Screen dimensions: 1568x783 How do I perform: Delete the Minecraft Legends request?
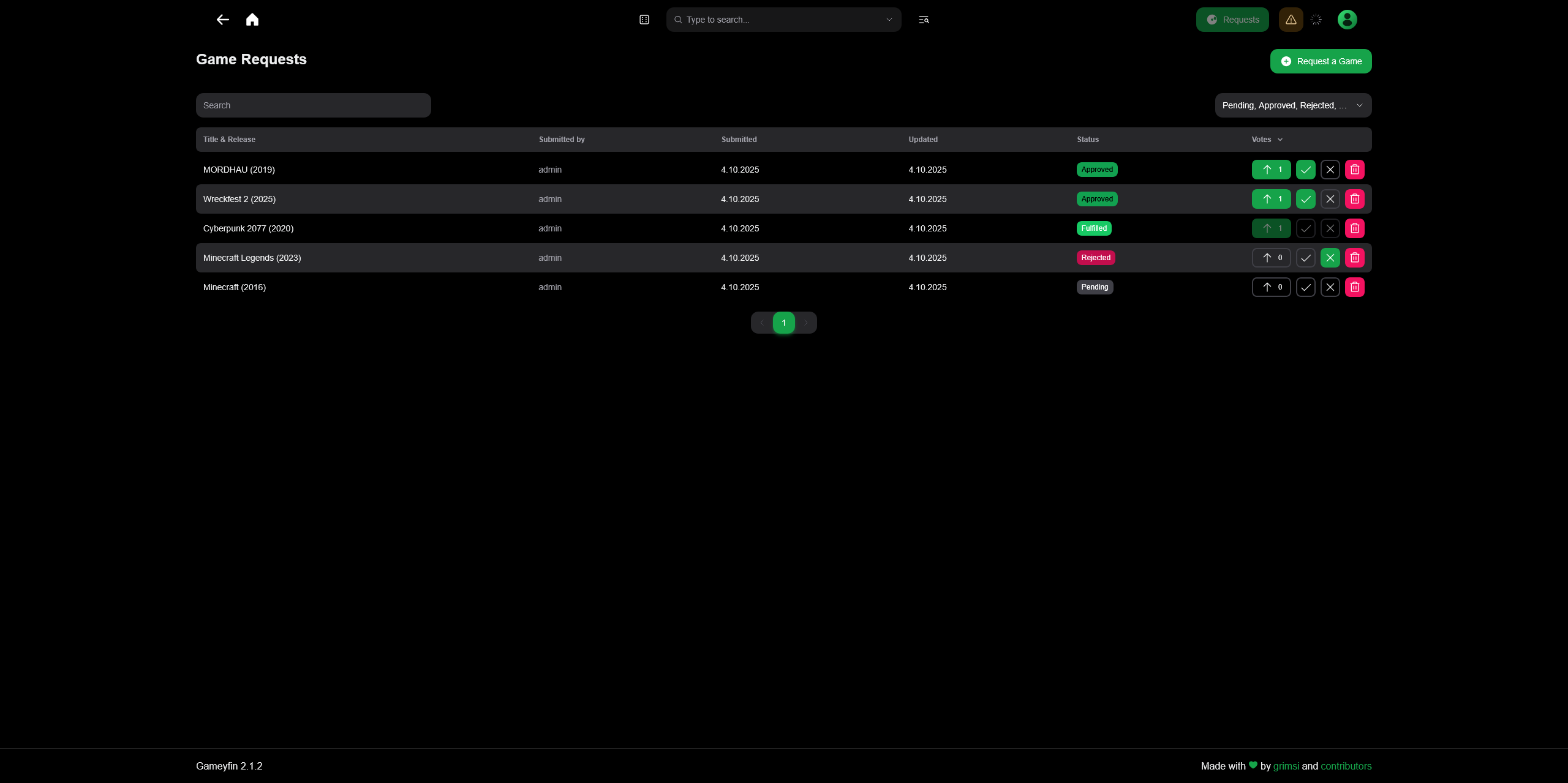[x=1354, y=258]
